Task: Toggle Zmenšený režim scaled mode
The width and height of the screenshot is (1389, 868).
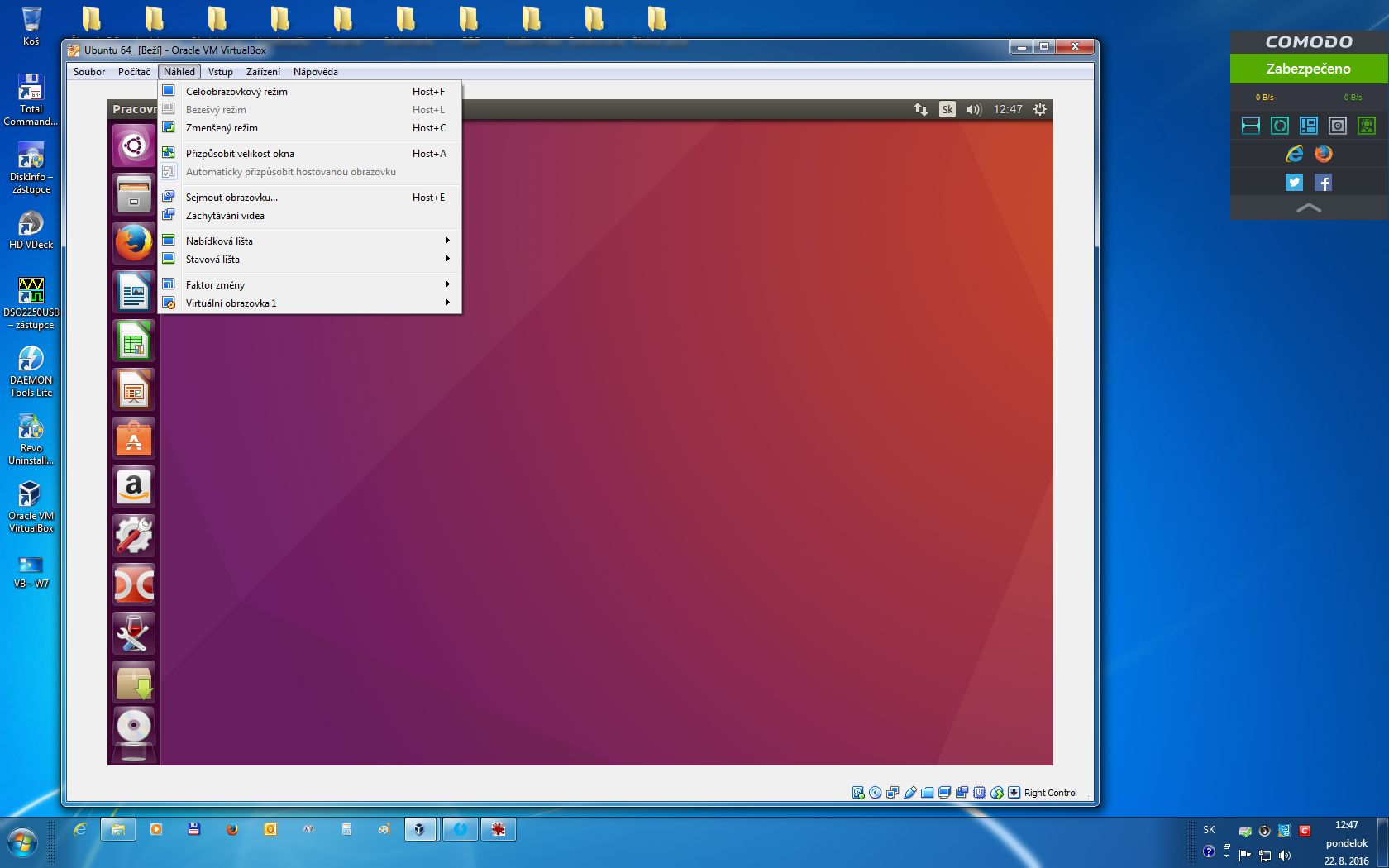Action: click(x=309, y=128)
